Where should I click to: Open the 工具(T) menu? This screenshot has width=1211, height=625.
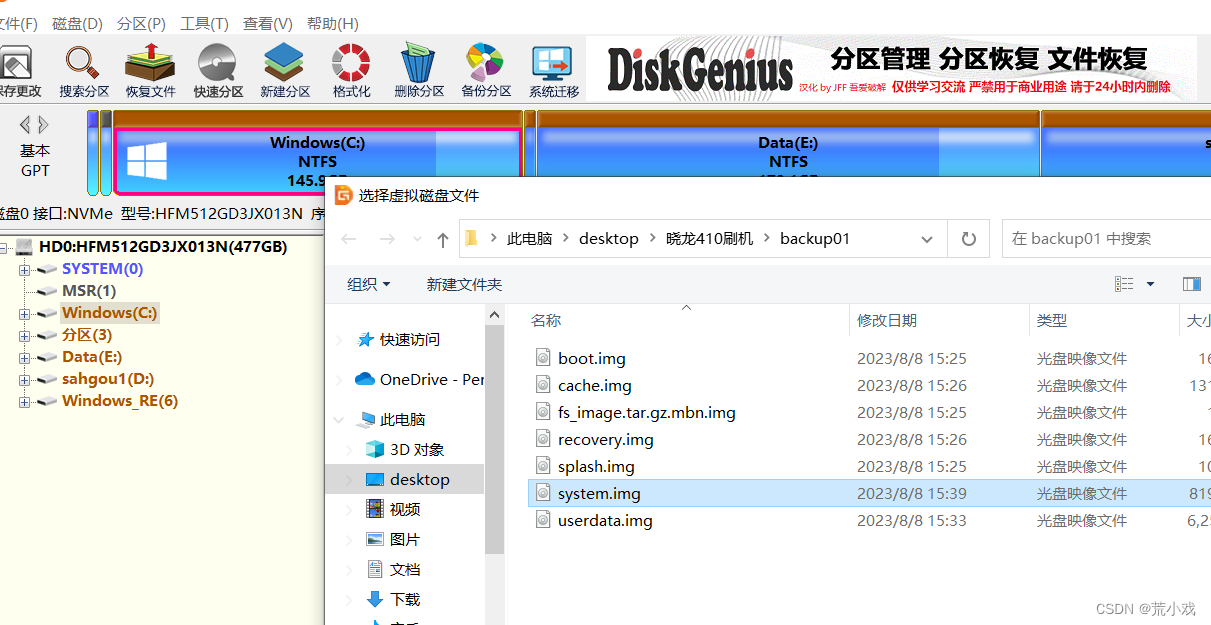coord(204,23)
